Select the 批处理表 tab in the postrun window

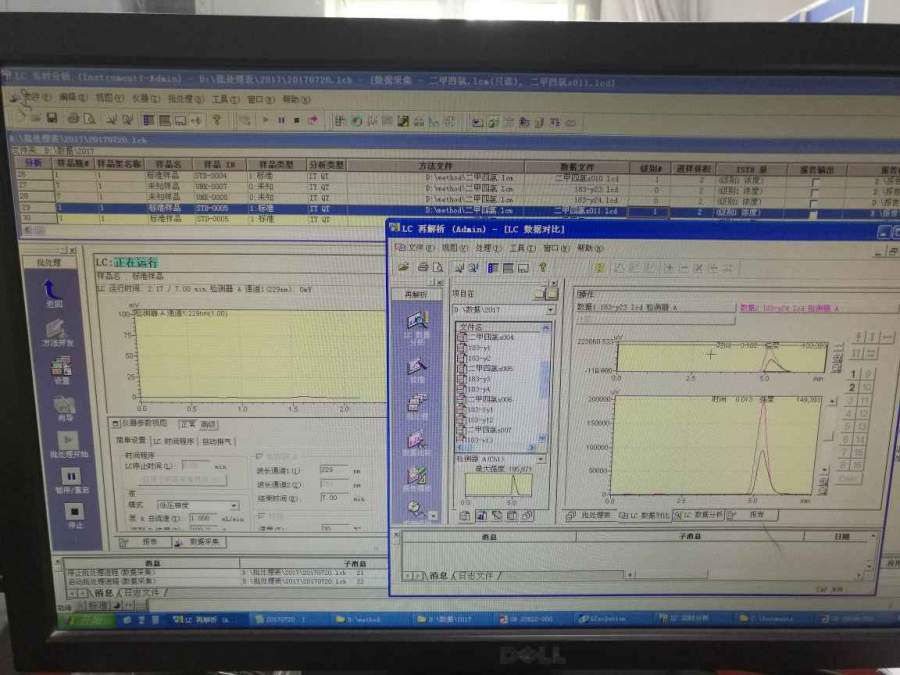[x=590, y=515]
